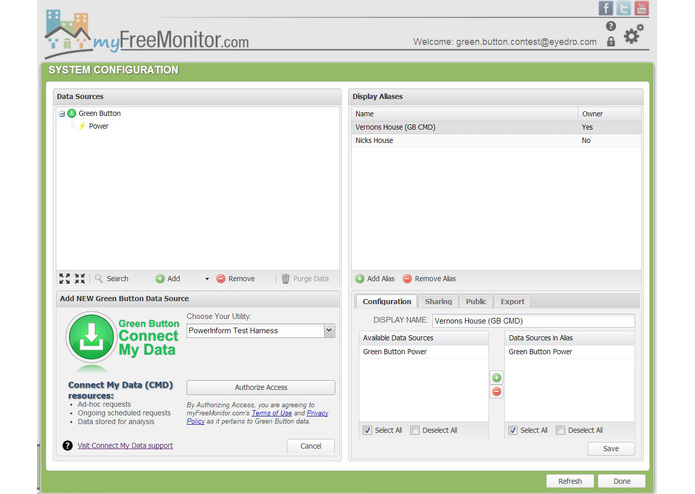
Task: Click Remove in Data Sources toolbar
Action: click(235, 279)
